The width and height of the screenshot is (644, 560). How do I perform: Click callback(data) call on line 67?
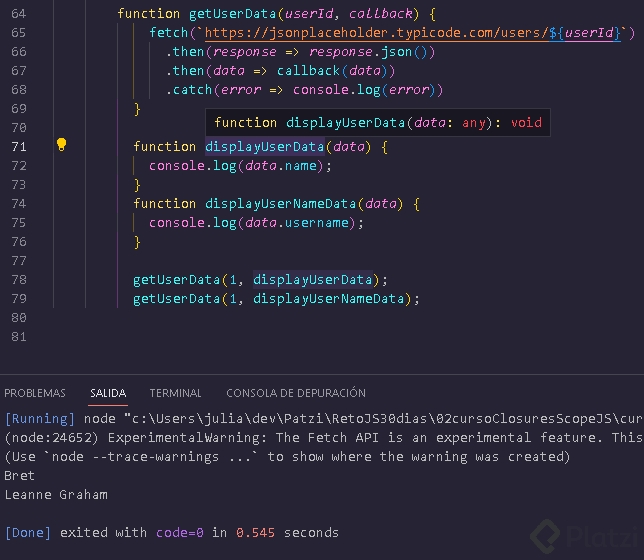point(332,71)
